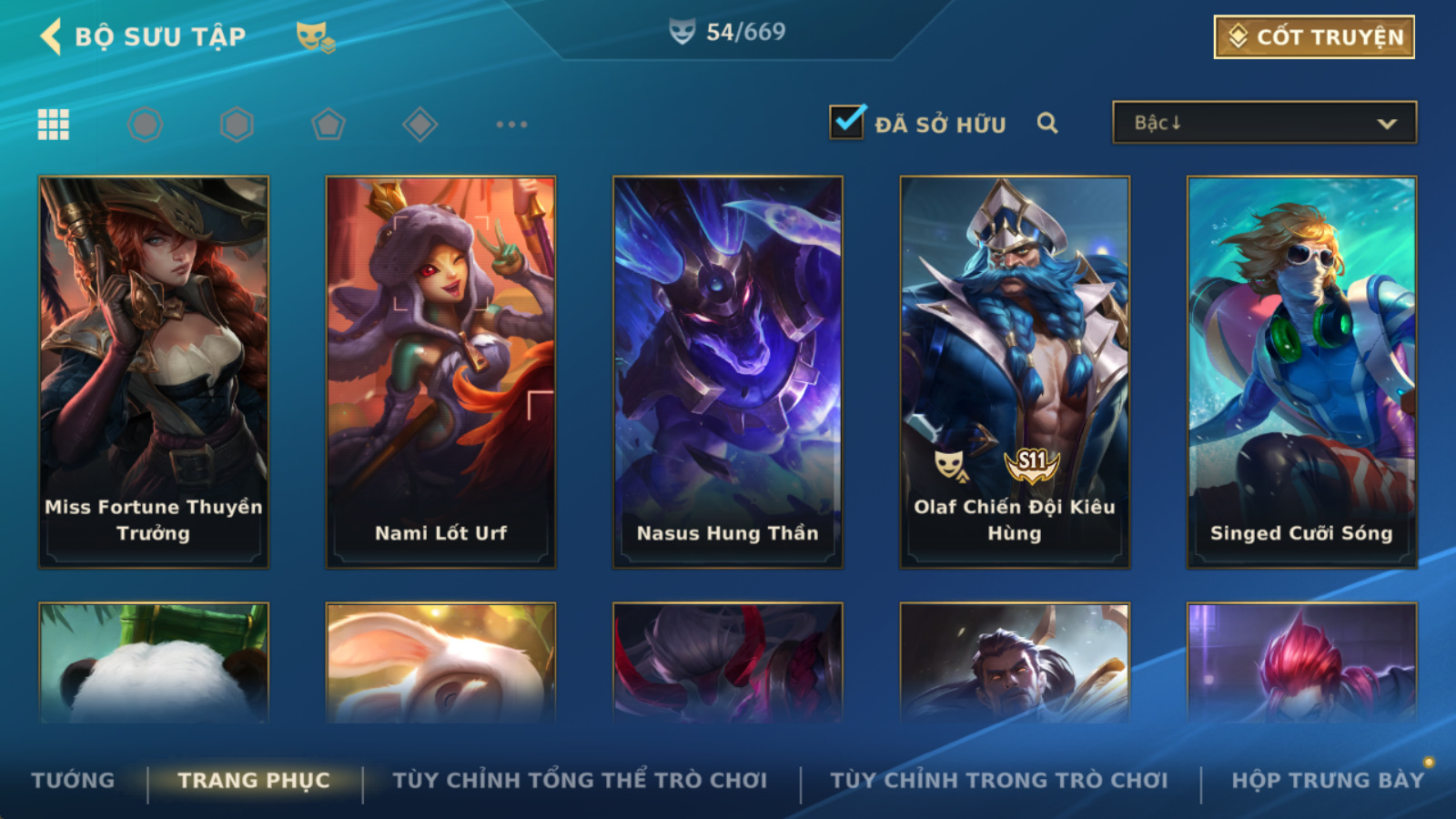Choose the Nami Lốt Urf skin card

440,372
